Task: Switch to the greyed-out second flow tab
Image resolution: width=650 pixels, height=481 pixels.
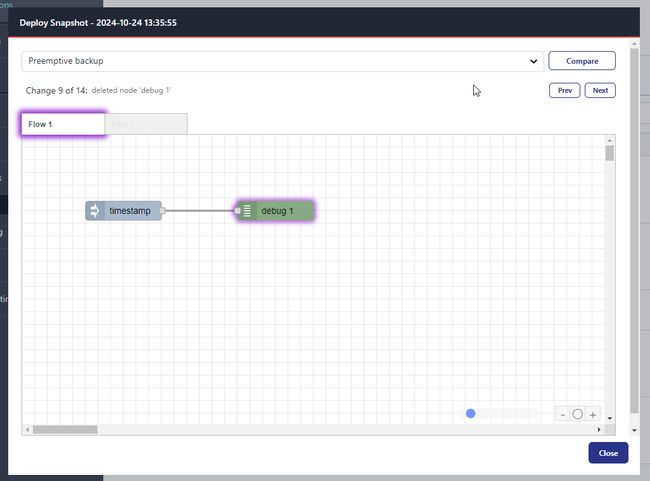Action: pyautogui.click(x=146, y=124)
